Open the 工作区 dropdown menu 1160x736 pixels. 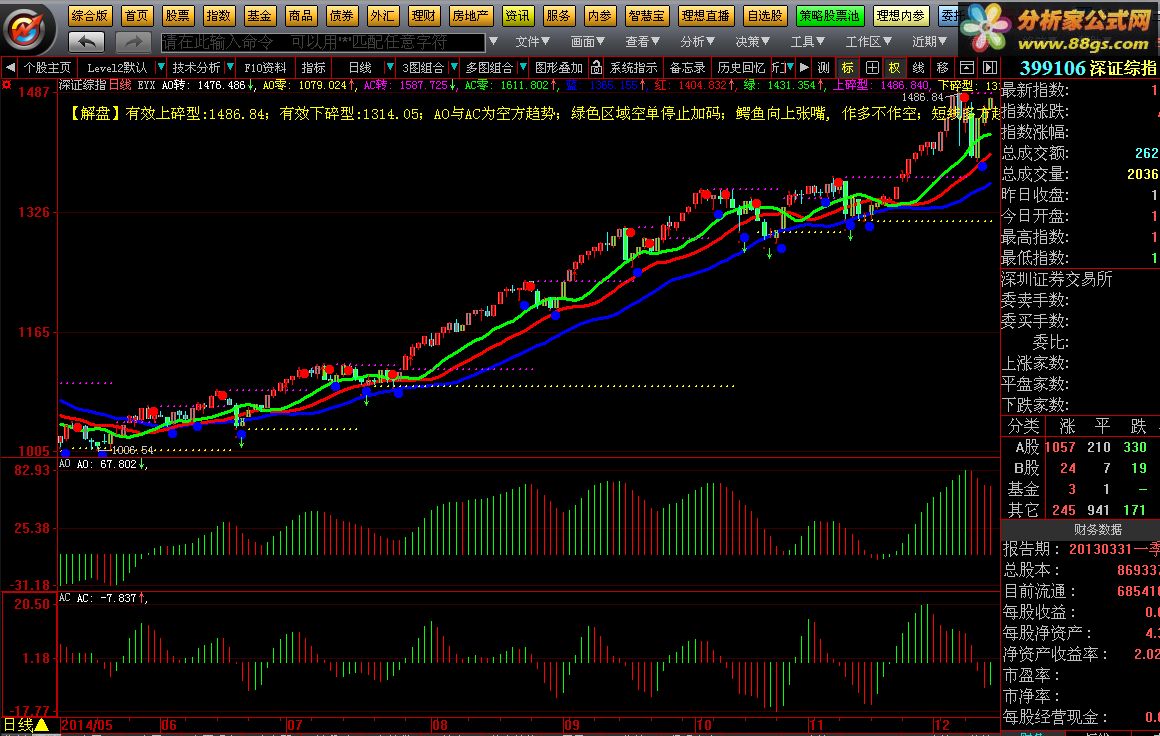pyautogui.click(x=869, y=41)
